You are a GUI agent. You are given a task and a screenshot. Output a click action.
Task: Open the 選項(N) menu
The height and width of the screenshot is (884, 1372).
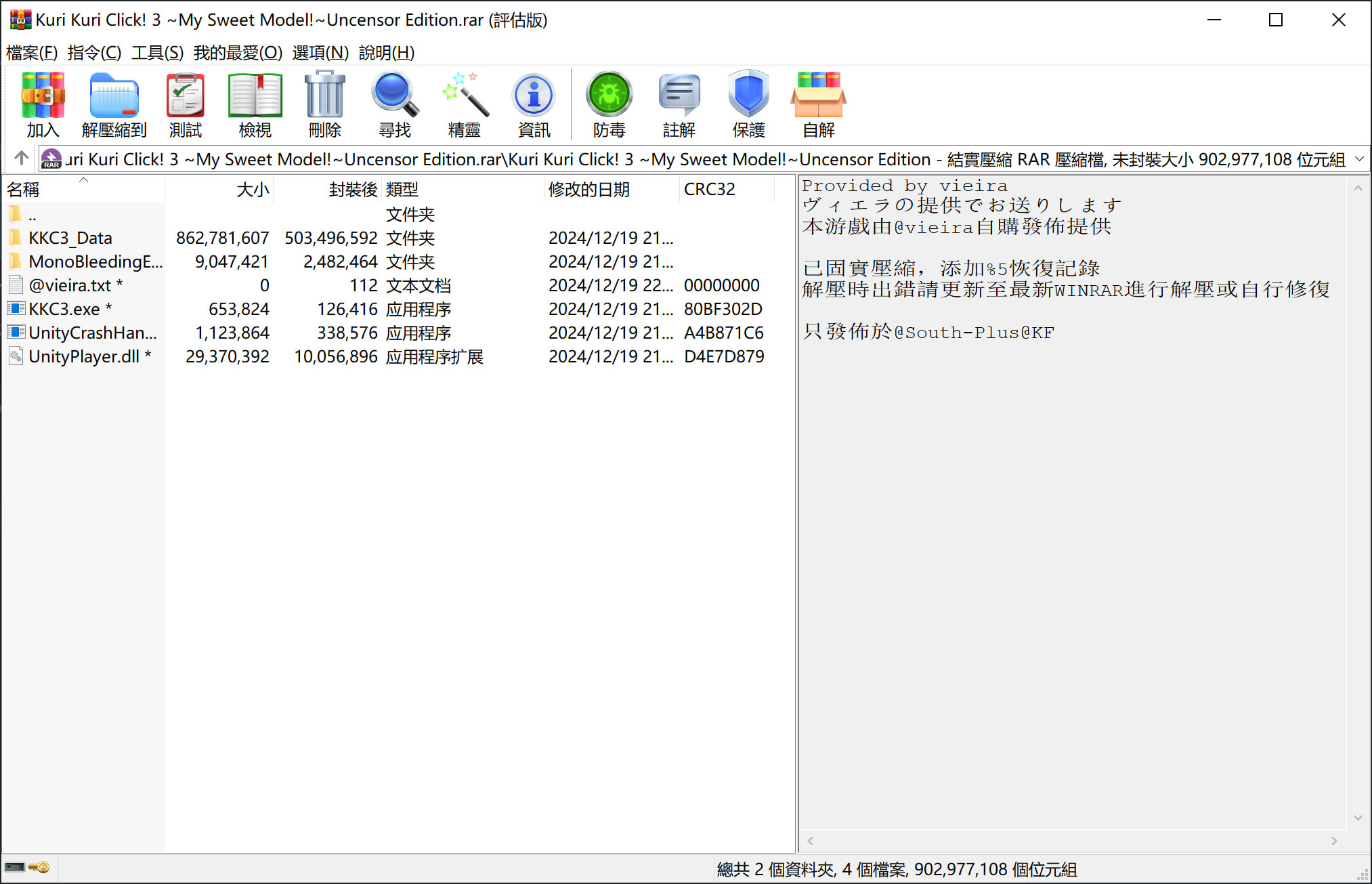(x=320, y=52)
